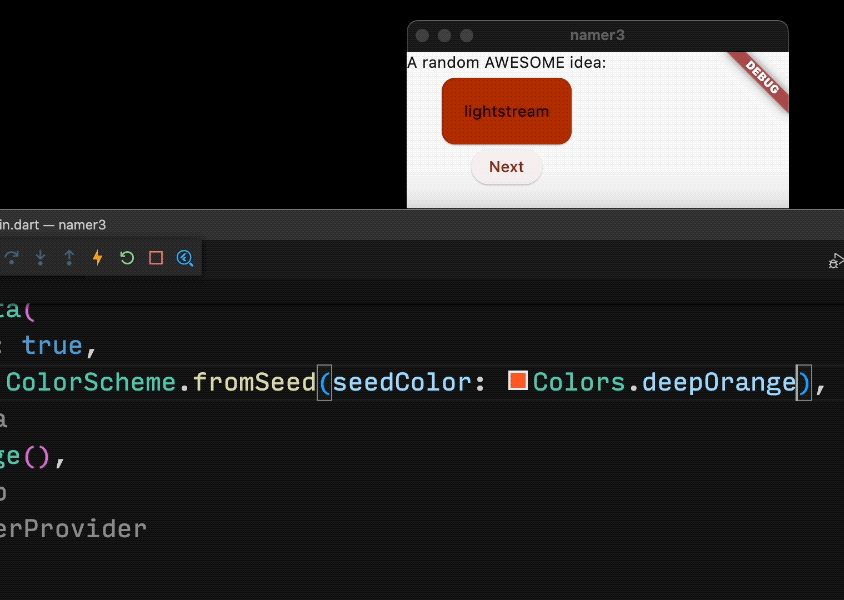This screenshot has height=600, width=844.
Task: Click the 'deepOrange' text in the code
Action: point(718,382)
